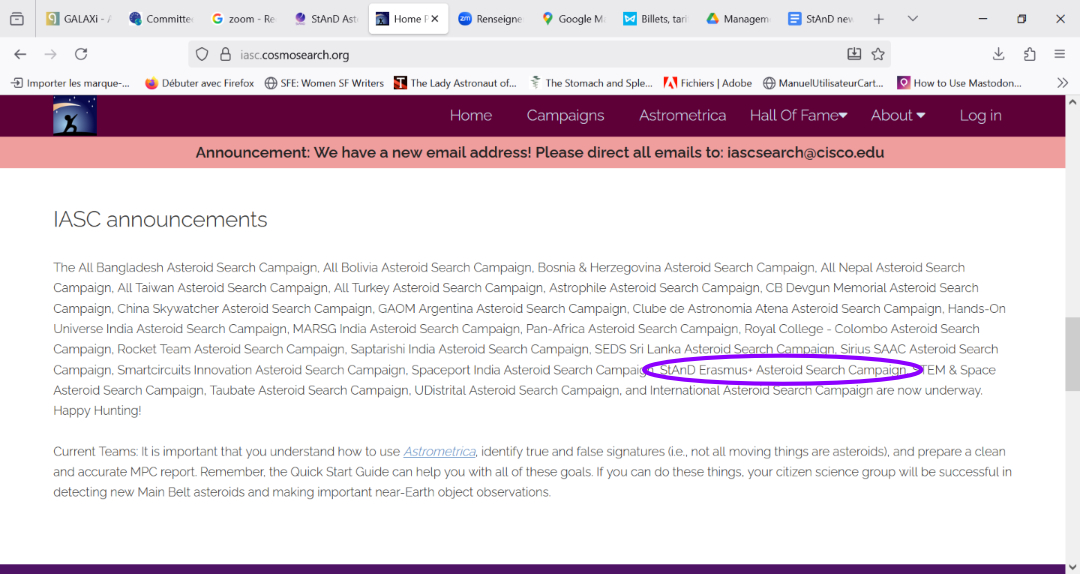The image size is (1080, 574).
Task: Switch to the Google Maps tab
Action: click(x=573, y=19)
